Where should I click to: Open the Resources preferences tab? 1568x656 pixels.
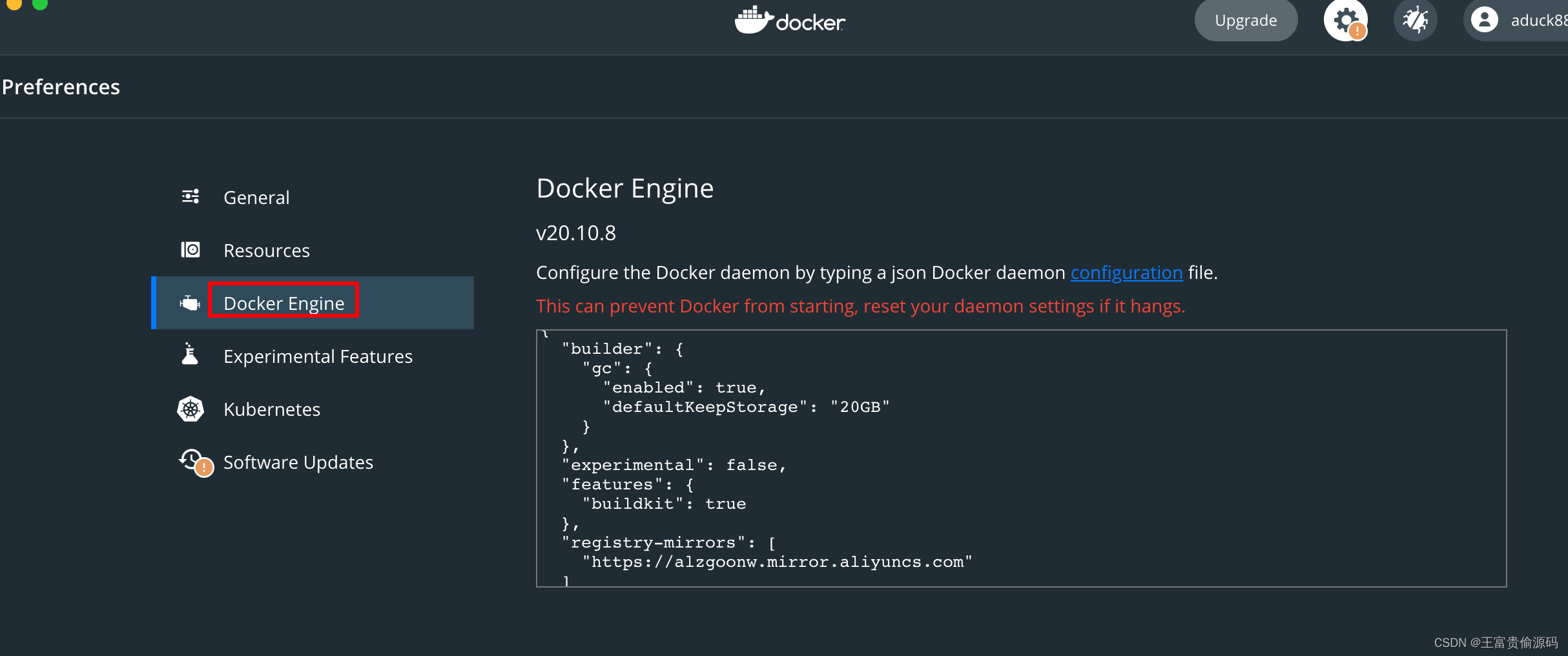[x=313, y=250]
